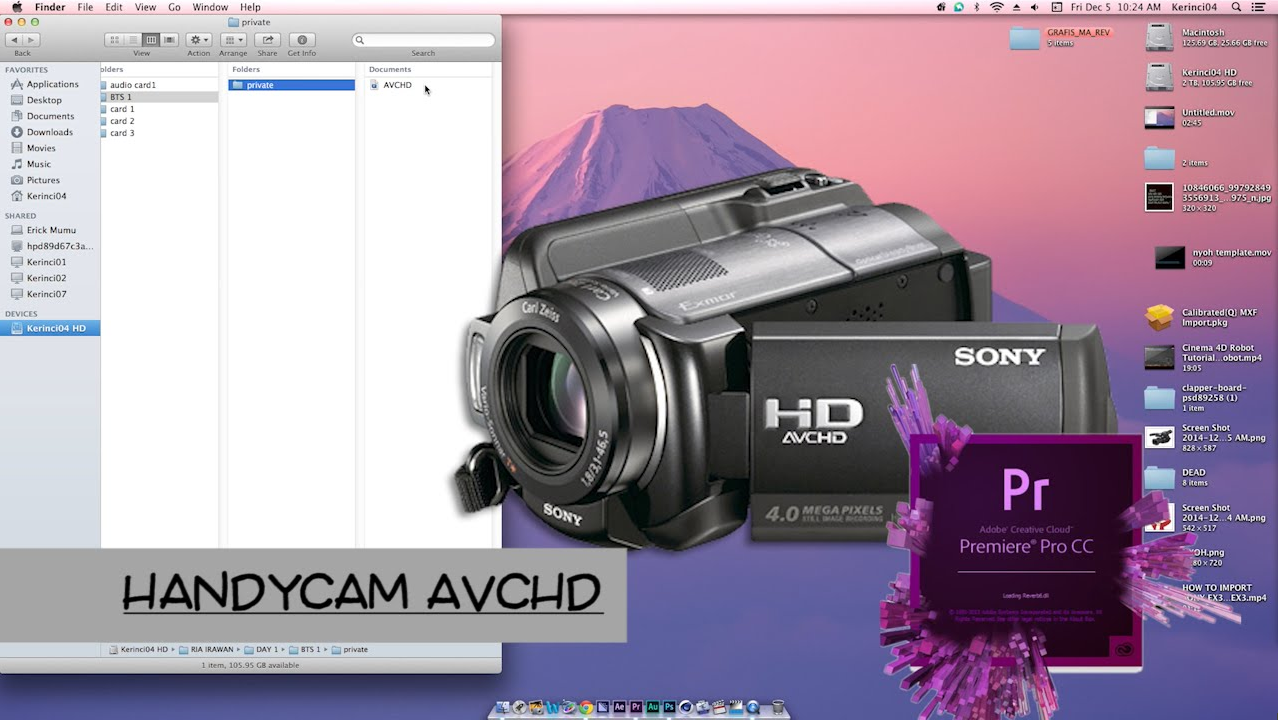
Task: Open the Help menu
Action: (x=250, y=7)
